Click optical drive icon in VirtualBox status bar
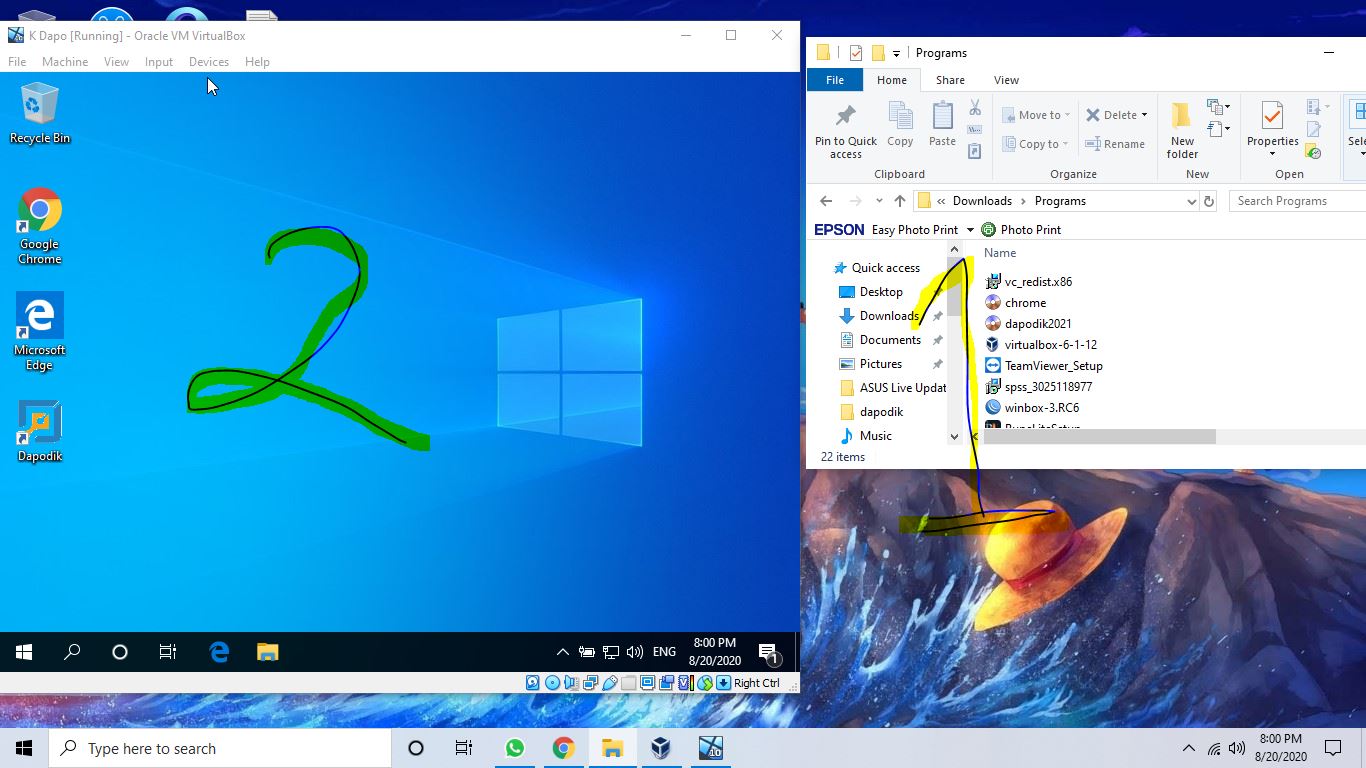Image resolution: width=1366 pixels, height=768 pixels. coord(552,683)
